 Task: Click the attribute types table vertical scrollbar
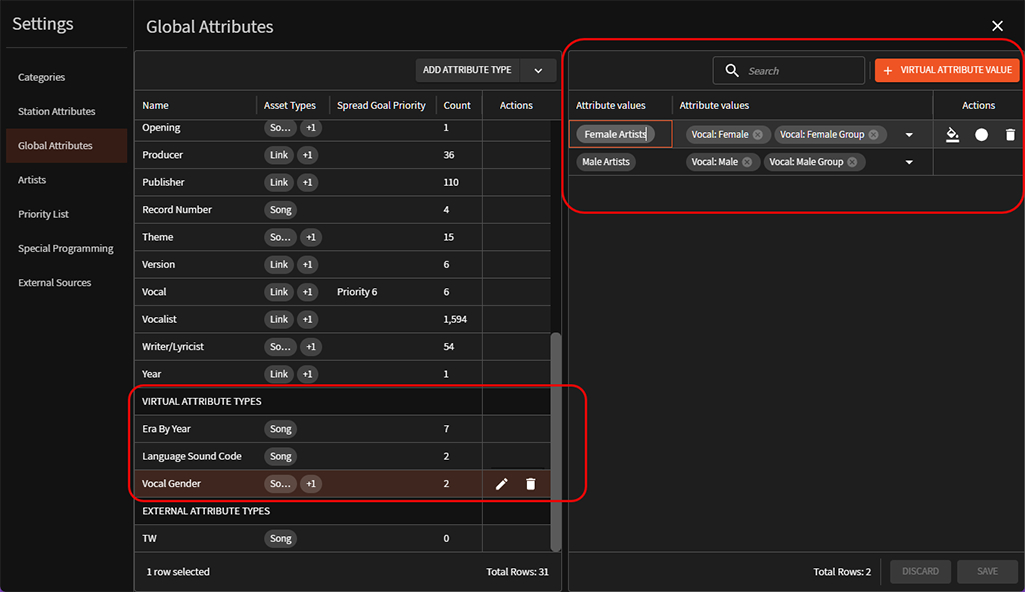point(556,442)
